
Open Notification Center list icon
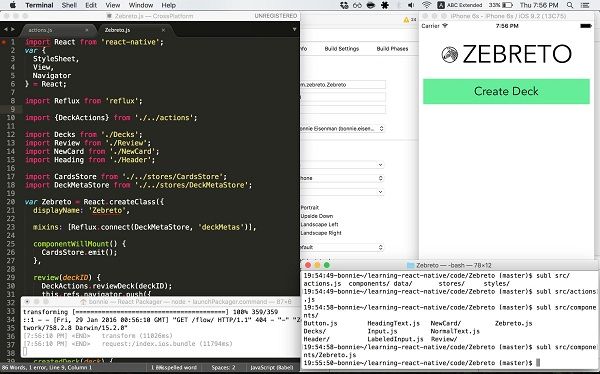coord(585,5)
